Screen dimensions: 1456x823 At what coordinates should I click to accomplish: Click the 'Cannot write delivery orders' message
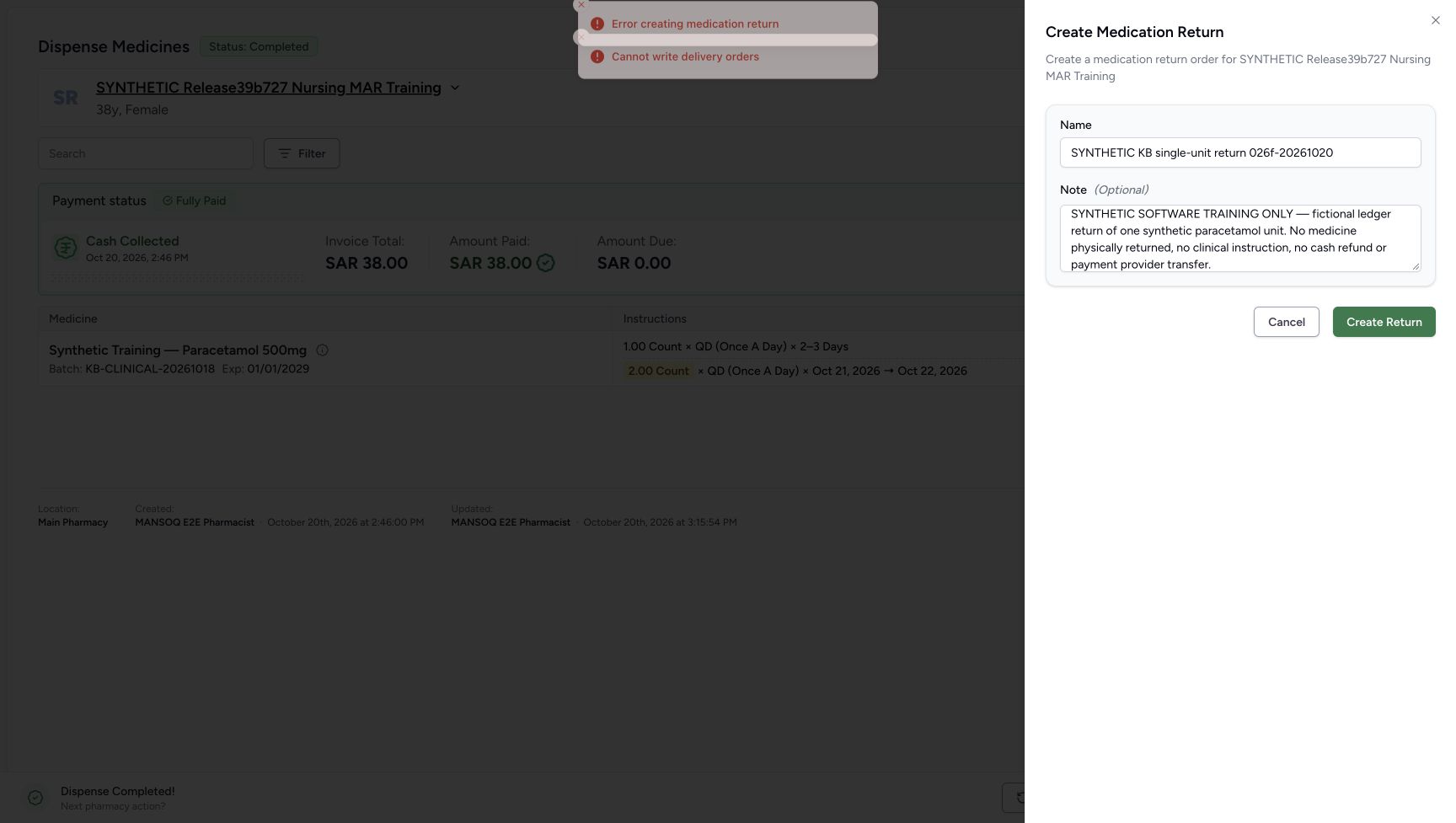click(685, 56)
